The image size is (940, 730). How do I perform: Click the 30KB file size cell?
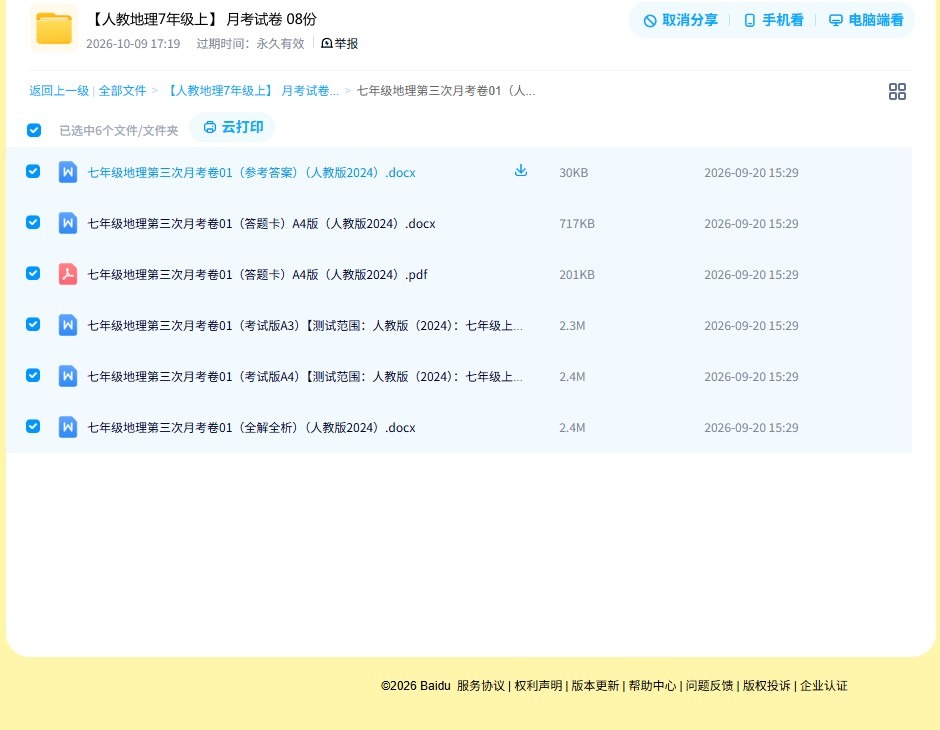(574, 173)
